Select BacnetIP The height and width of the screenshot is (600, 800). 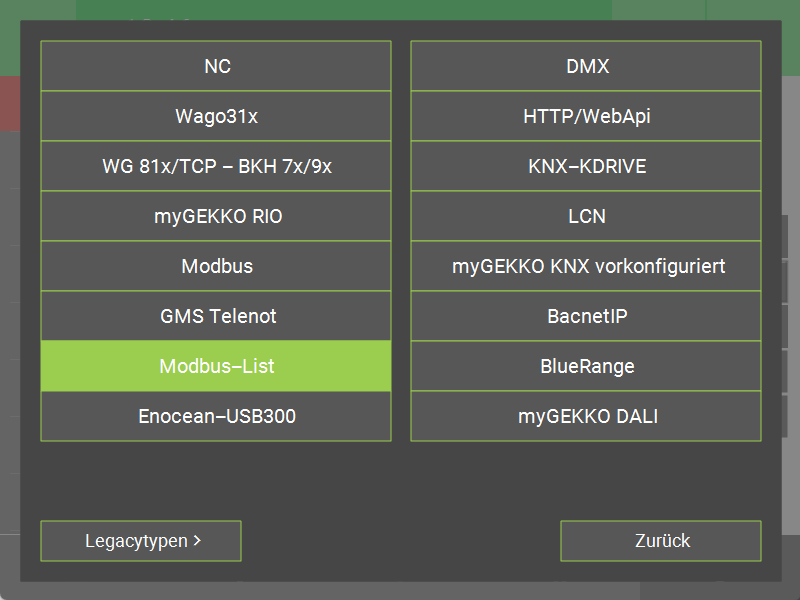pos(586,316)
